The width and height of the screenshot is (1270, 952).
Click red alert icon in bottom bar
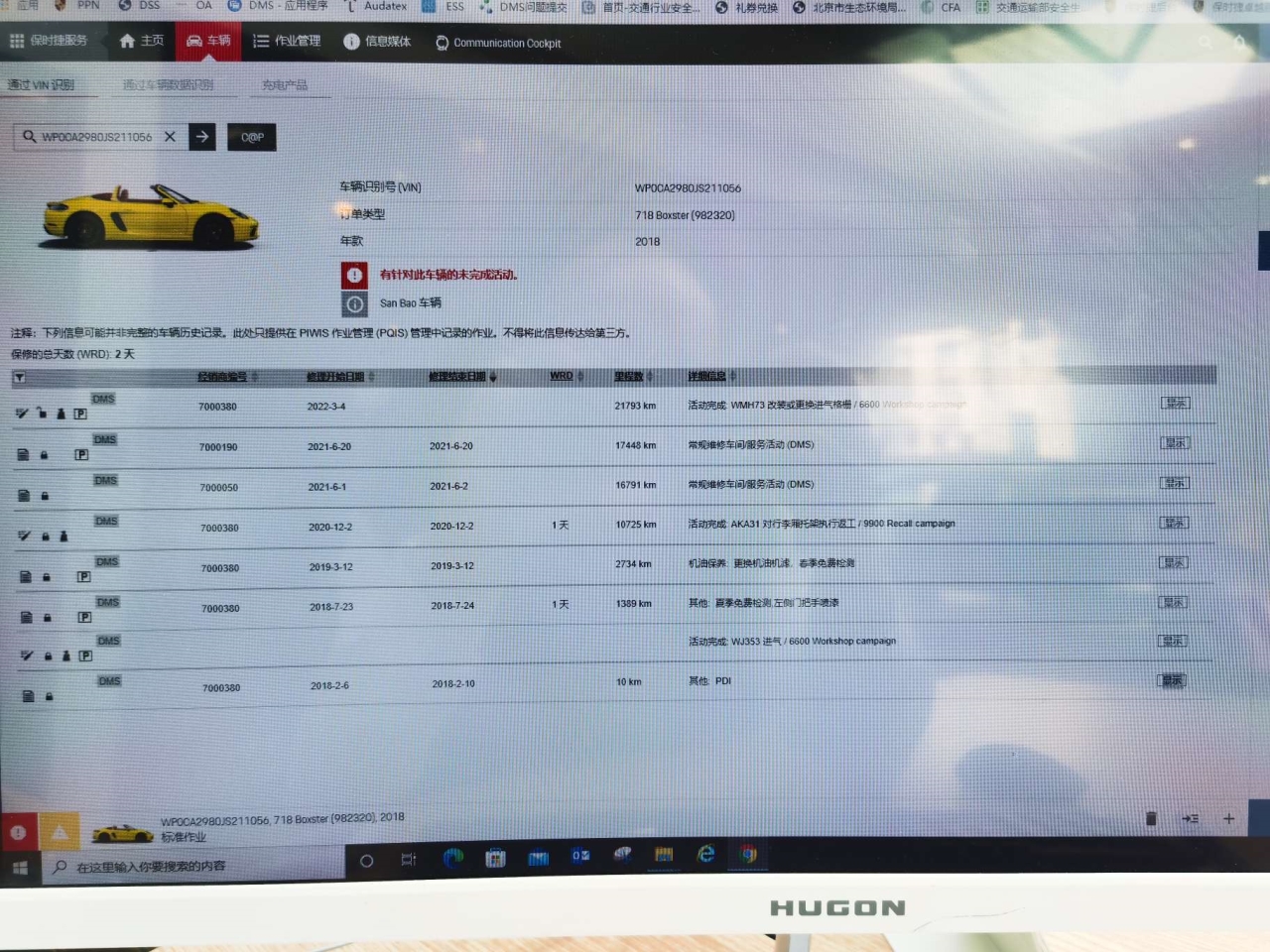tap(18, 833)
